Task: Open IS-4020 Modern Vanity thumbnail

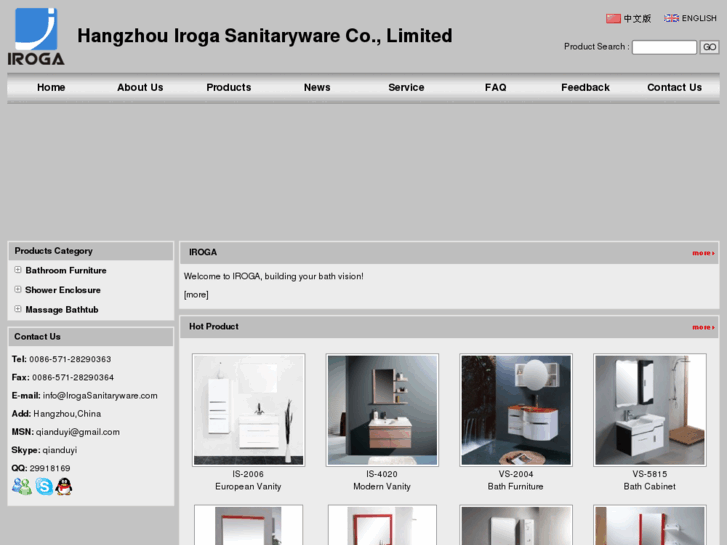Action: click(x=382, y=410)
